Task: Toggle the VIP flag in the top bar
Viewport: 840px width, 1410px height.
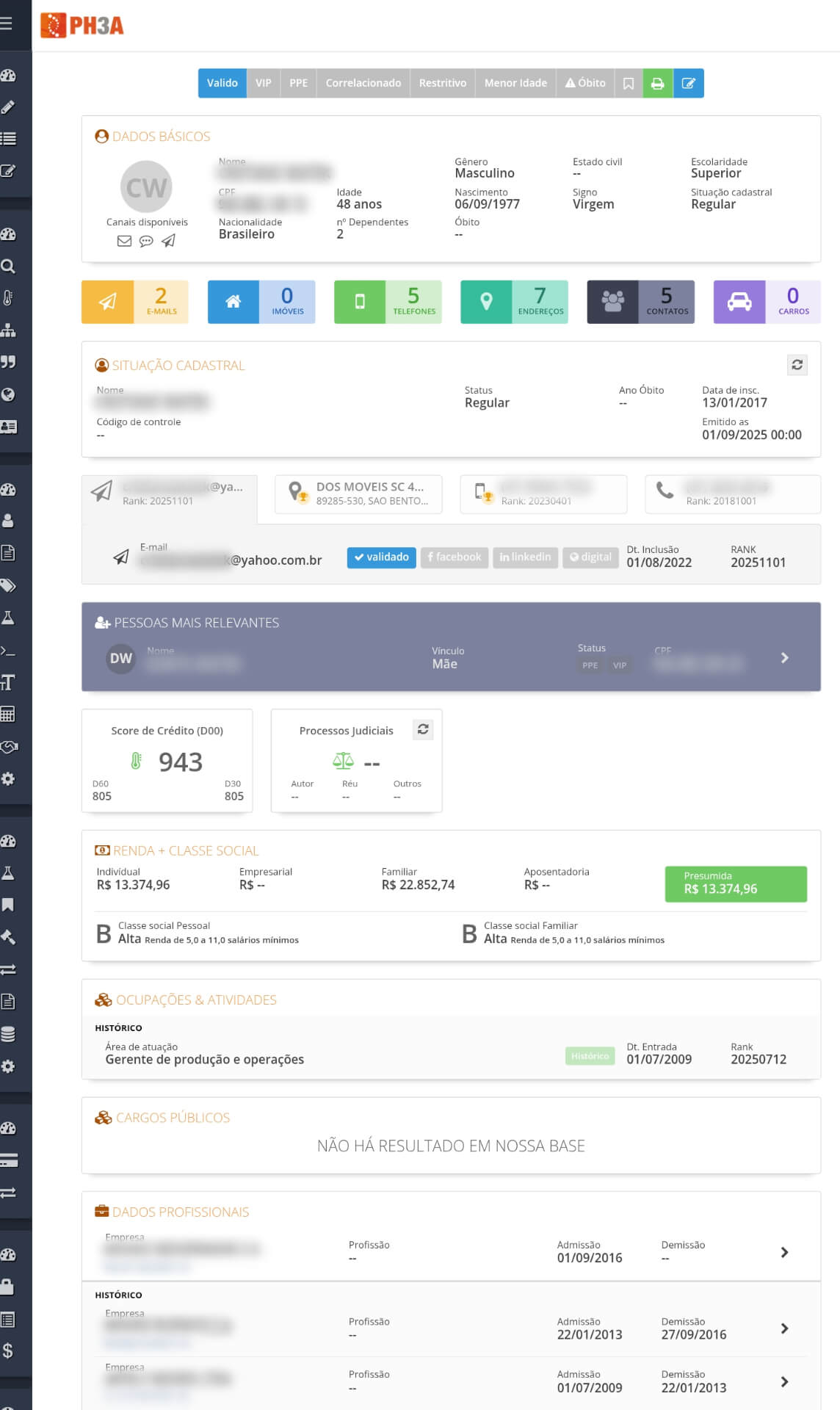Action: pyautogui.click(x=263, y=83)
